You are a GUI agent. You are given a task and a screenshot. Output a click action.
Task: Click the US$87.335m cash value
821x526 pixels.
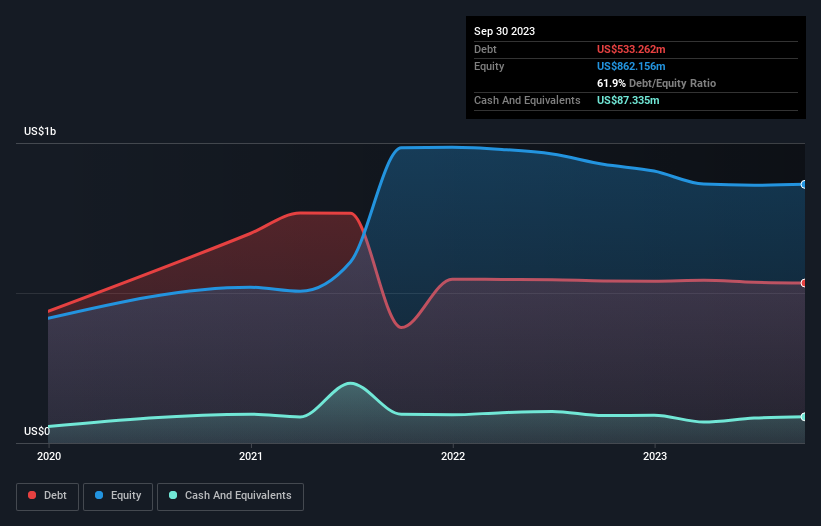[x=628, y=100]
